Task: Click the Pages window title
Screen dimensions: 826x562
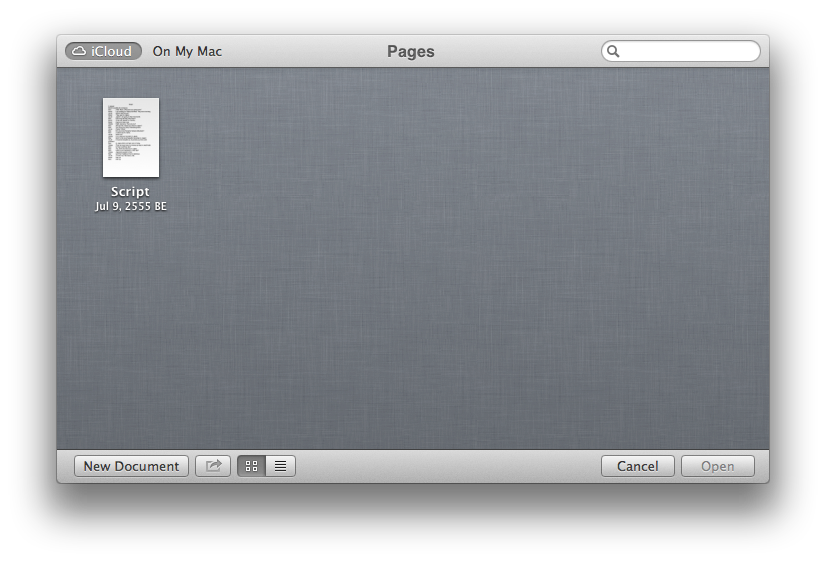Action: [411, 51]
